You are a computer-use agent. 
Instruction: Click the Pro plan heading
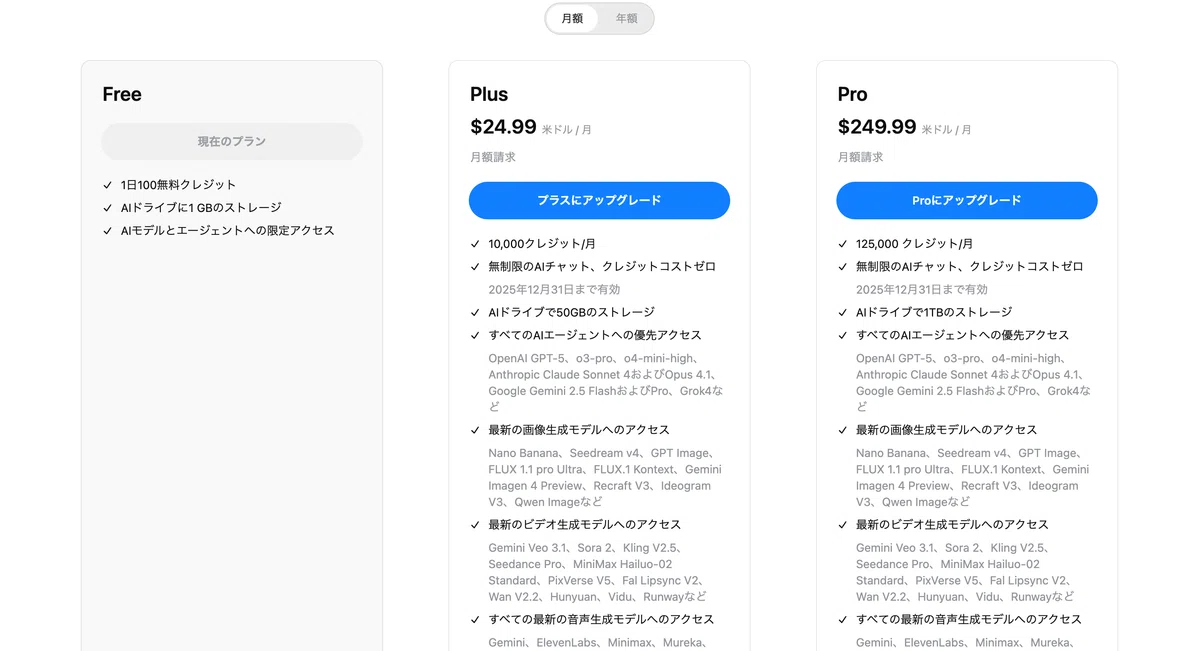(852, 94)
